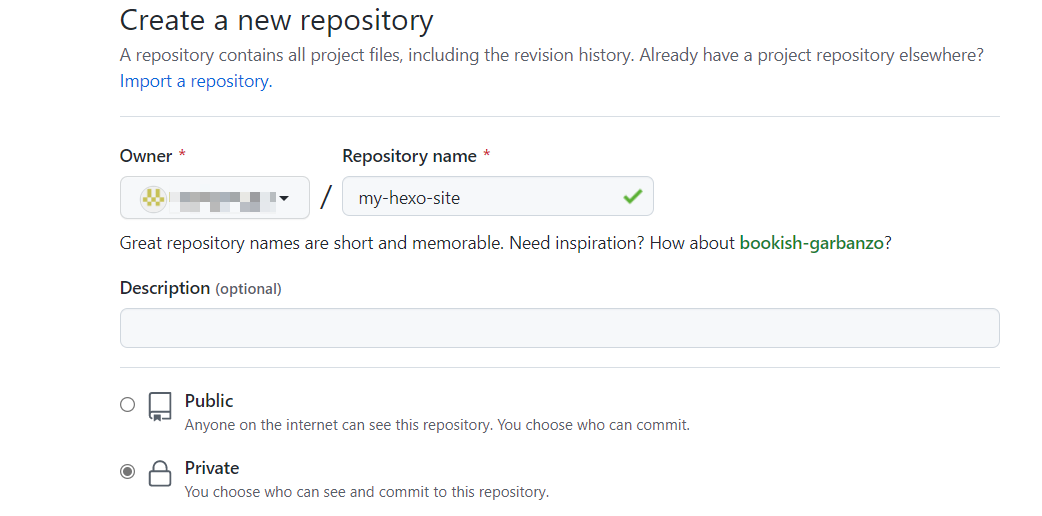The image size is (1042, 516).
Task: Click the owner avatar icon
Action: 152,198
